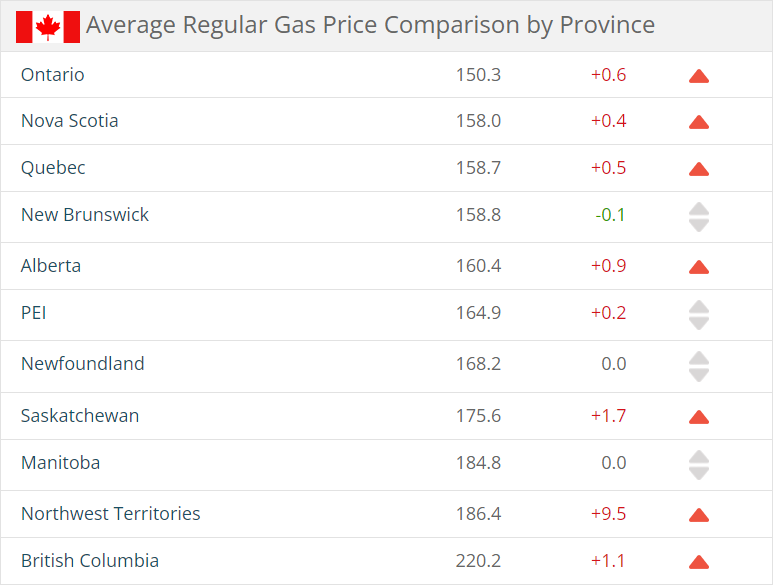
Task: Open the Ontario province link
Action: (53, 75)
